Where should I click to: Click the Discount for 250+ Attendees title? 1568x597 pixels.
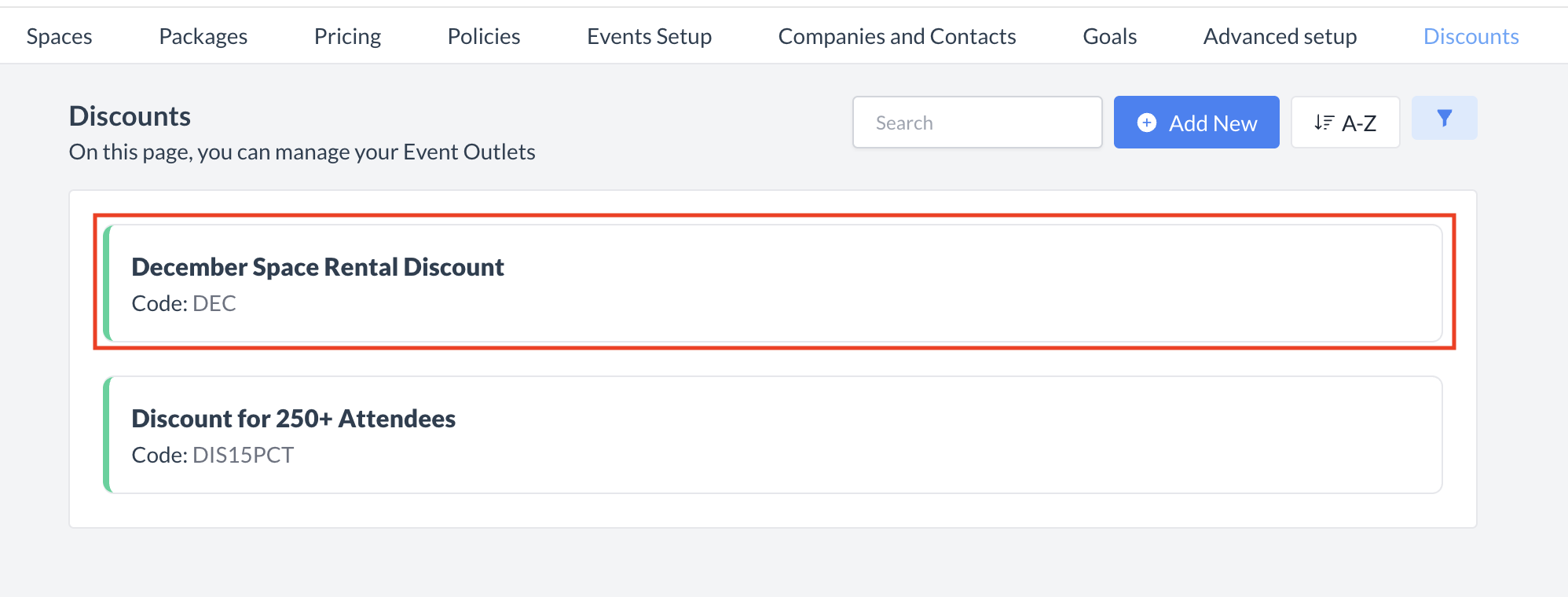point(293,419)
